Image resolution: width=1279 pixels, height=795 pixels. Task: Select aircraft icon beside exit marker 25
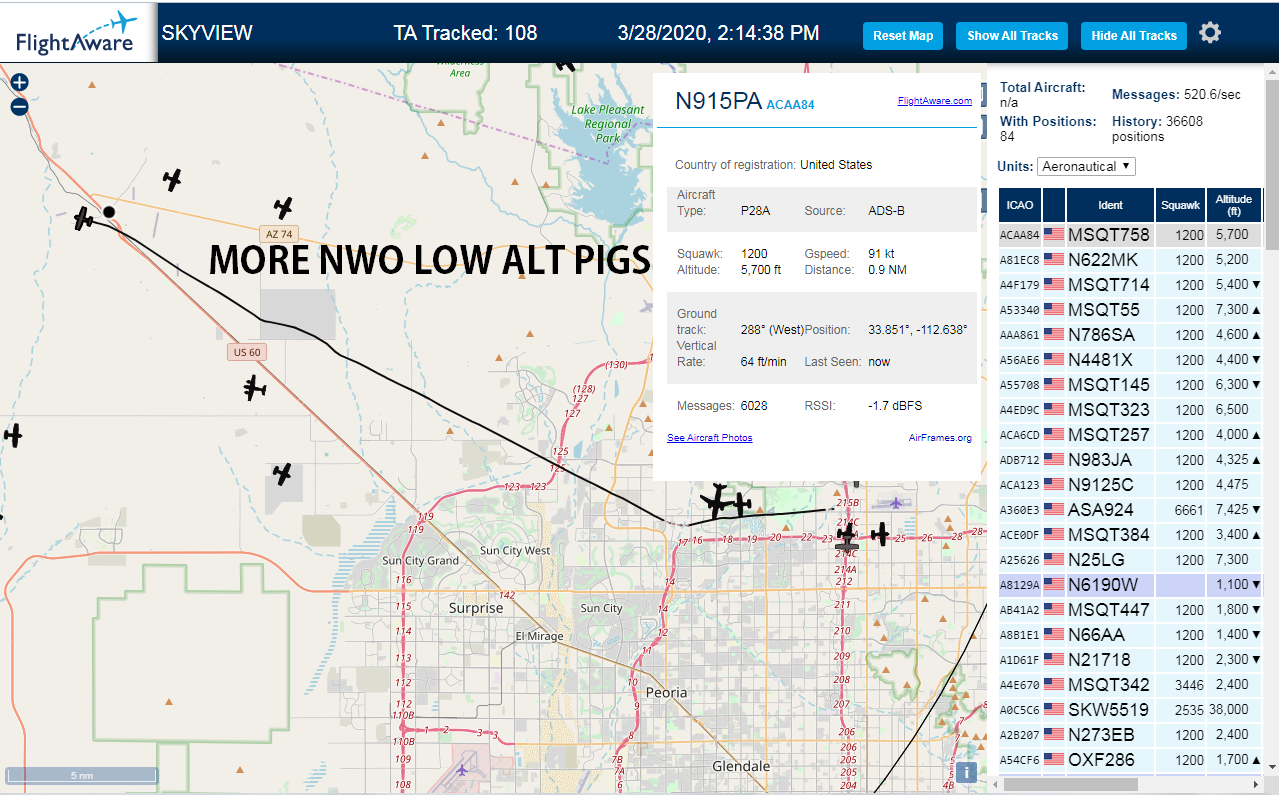point(880,535)
